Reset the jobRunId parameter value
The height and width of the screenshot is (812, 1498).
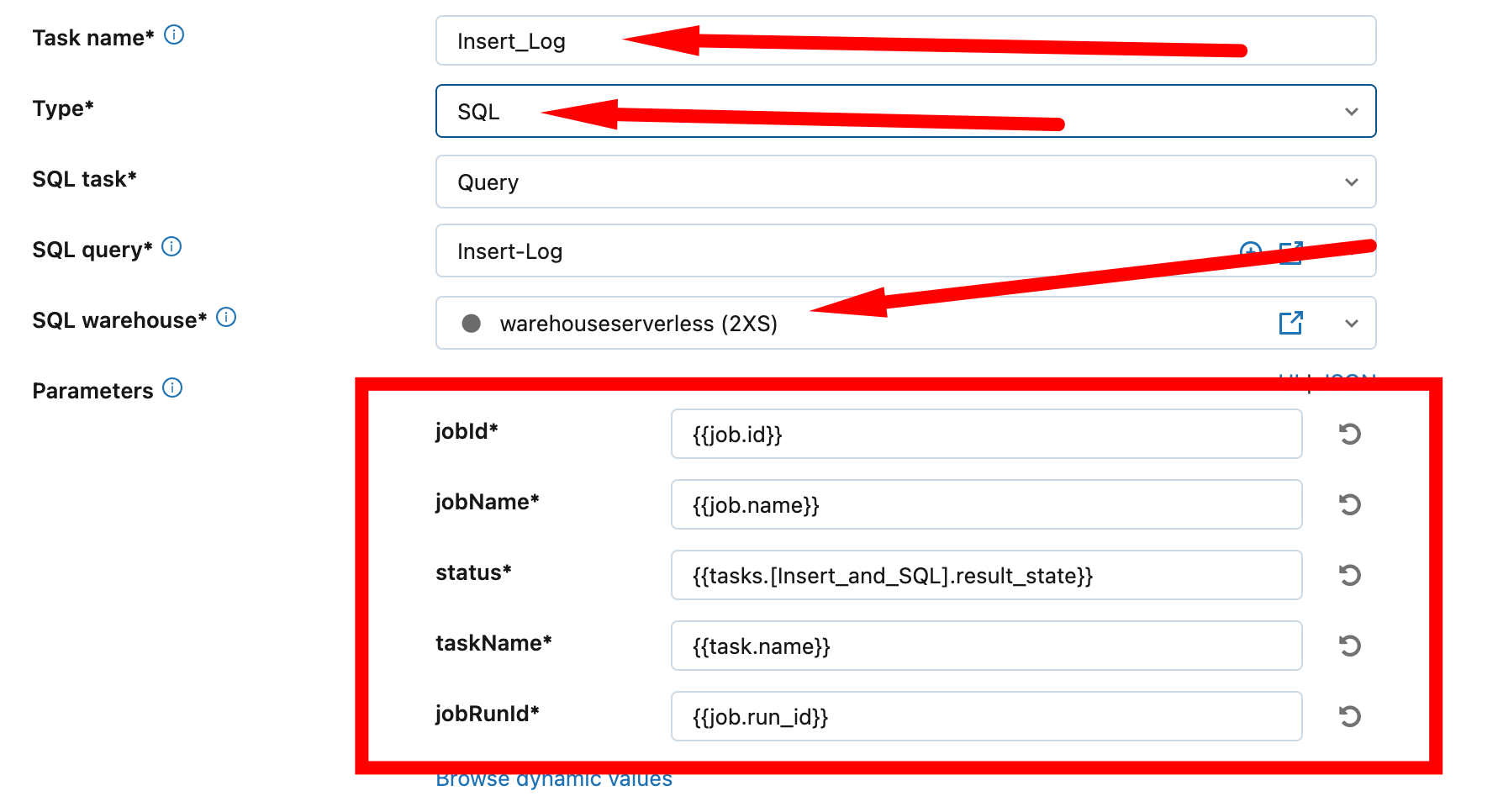[x=1349, y=716]
